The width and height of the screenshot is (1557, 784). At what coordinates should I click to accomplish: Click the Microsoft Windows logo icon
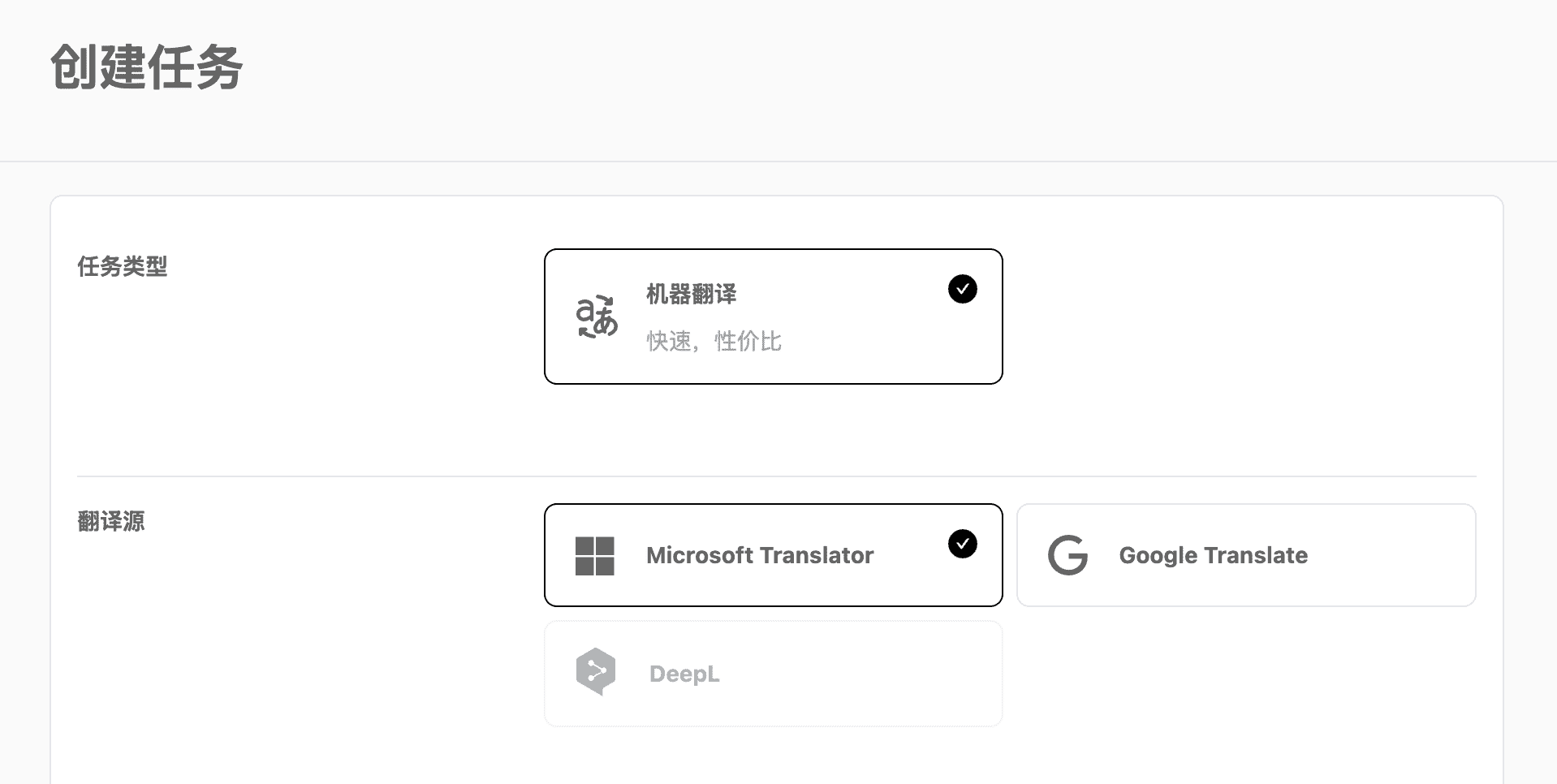point(594,556)
